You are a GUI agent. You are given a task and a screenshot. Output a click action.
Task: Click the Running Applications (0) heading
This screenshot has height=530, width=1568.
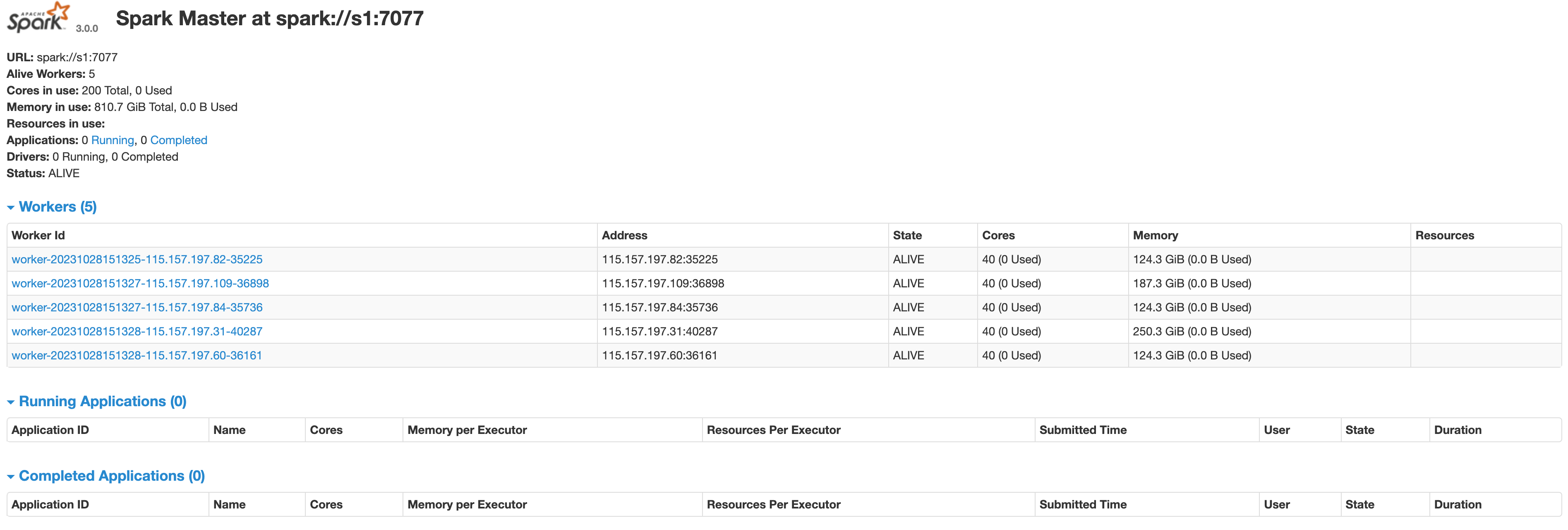tap(102, 402)
